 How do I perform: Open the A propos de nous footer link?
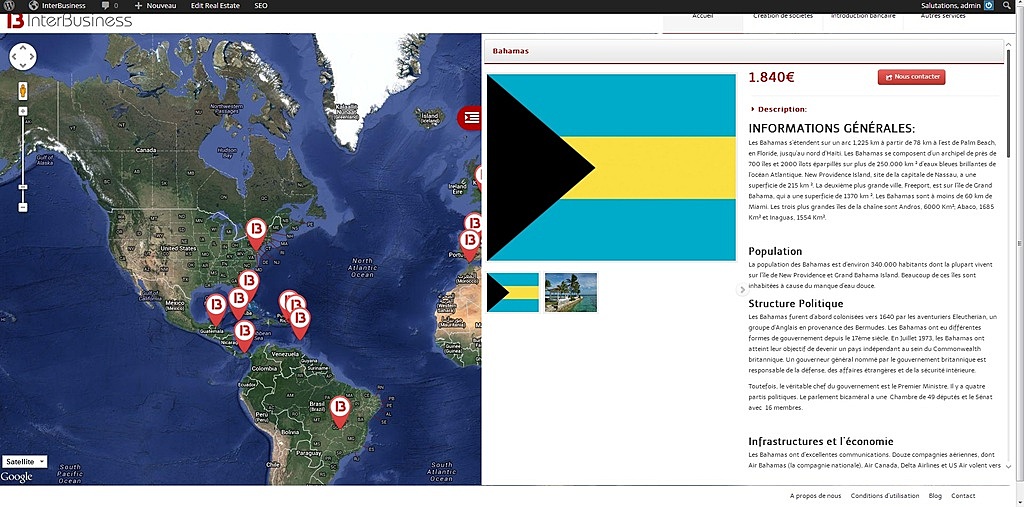[815, 496]
